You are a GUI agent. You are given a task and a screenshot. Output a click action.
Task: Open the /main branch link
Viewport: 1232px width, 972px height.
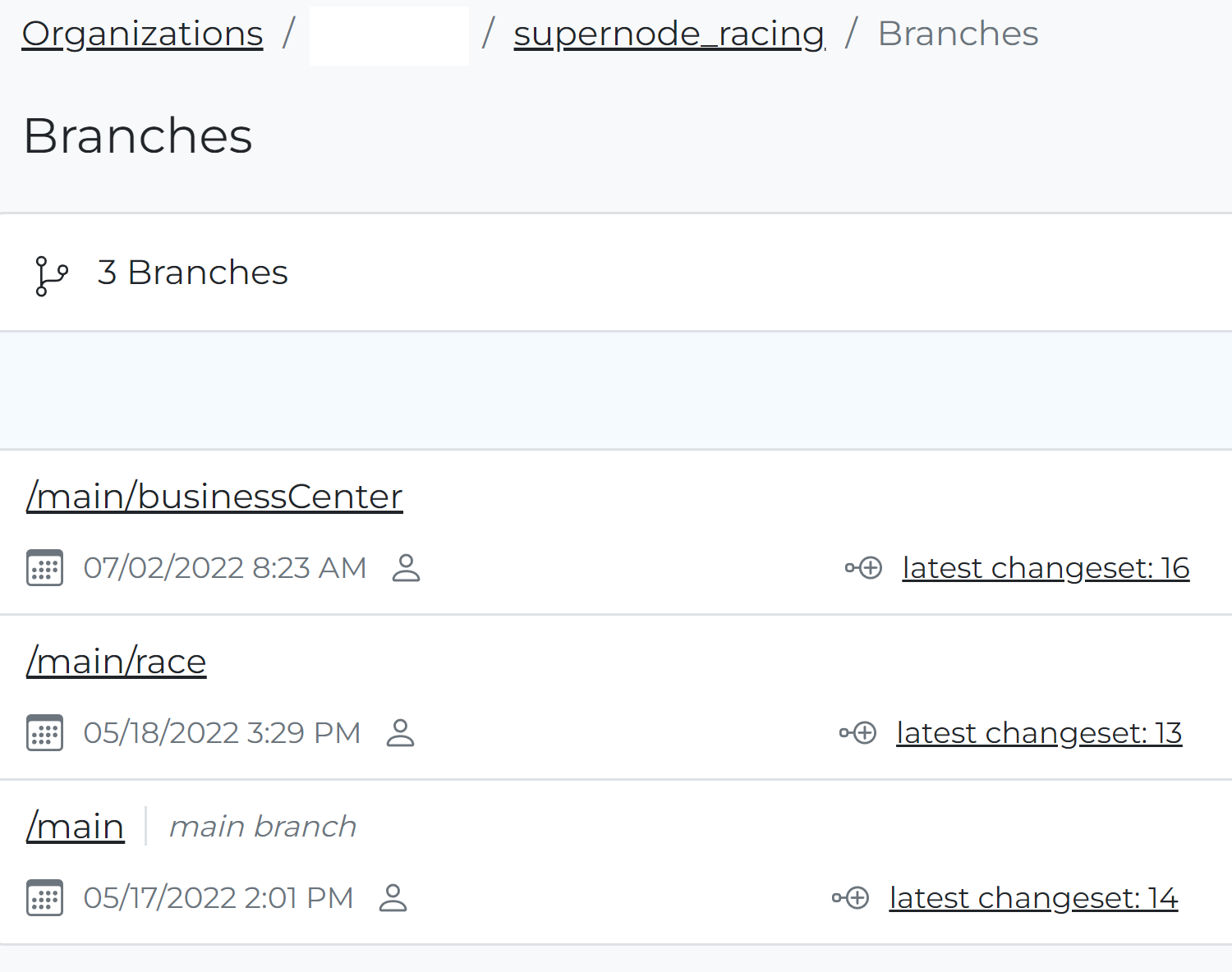pos(75,827)
